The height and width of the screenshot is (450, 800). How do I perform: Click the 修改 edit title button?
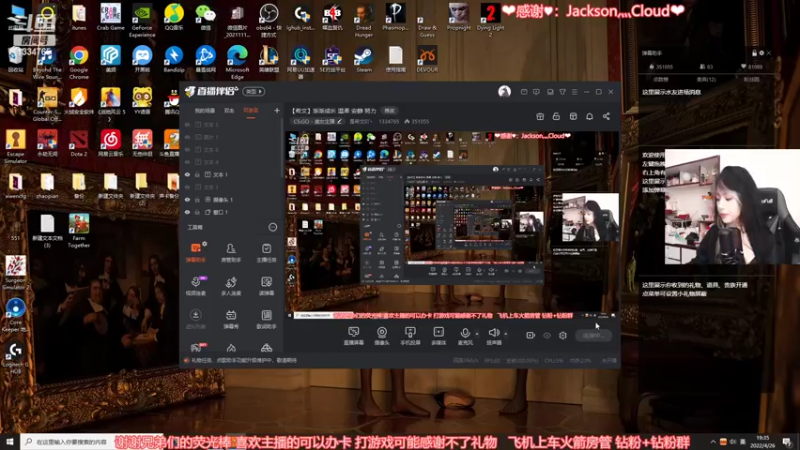tap(389, 110)
